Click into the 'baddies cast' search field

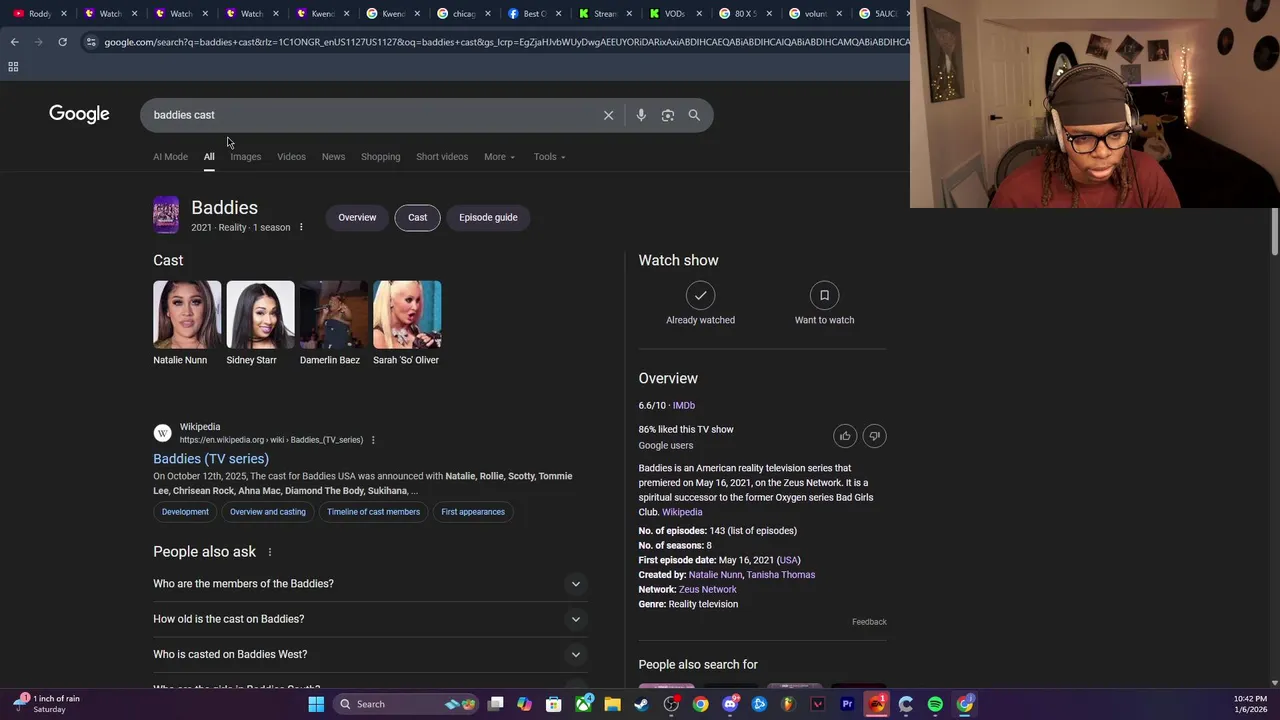(370, 115)
